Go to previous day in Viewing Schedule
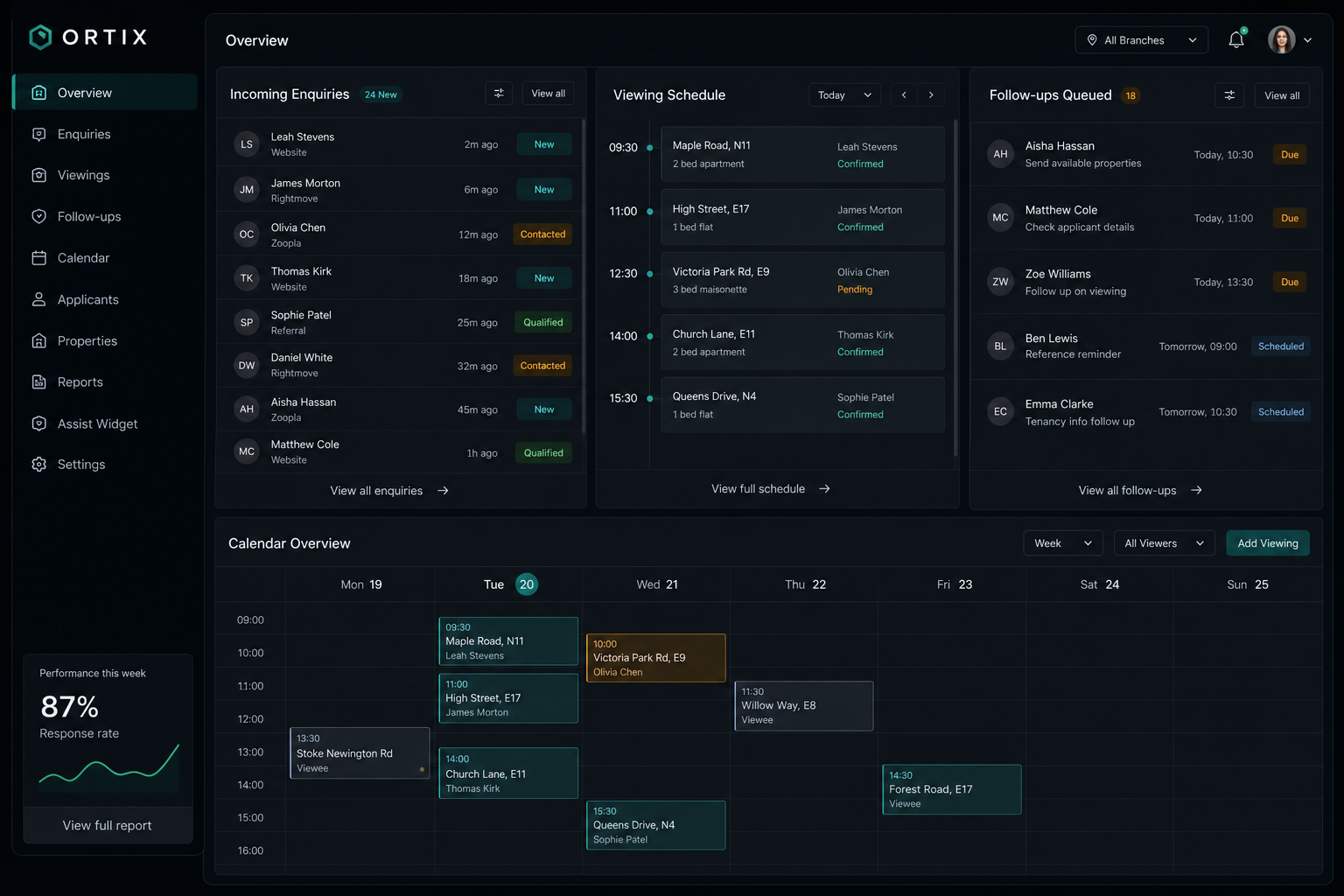This screenshot has width=1344, height=896. point(904,95)
